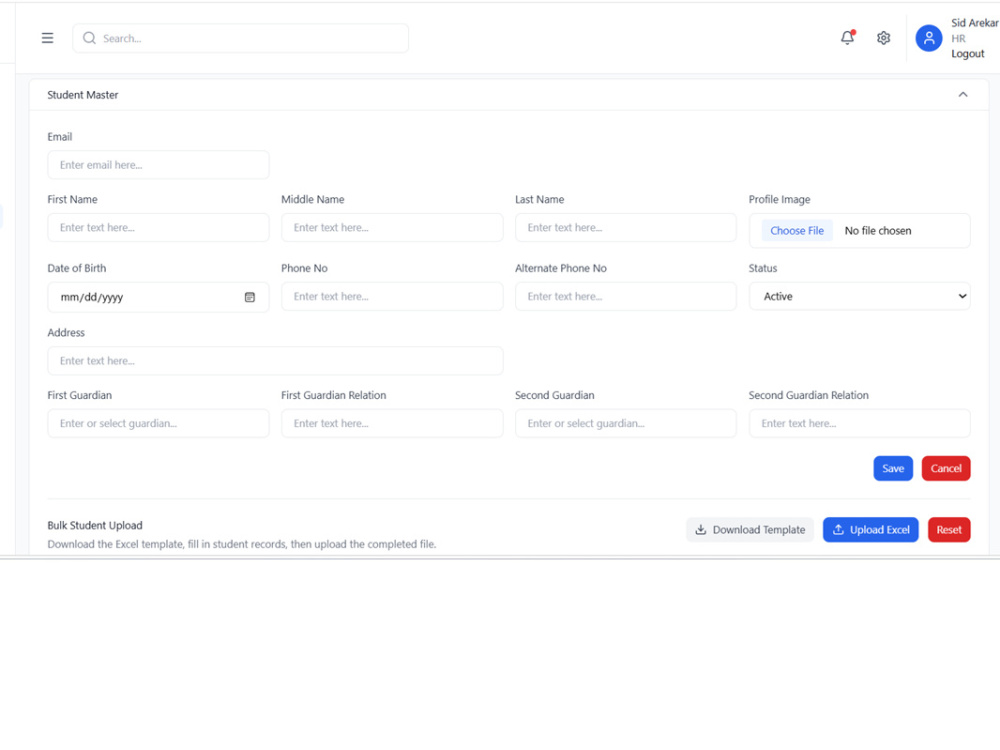This screenshot has height=750, width=1000.
Task: Click the Save button
Action: pyautogui.click(x=893, y=469)
